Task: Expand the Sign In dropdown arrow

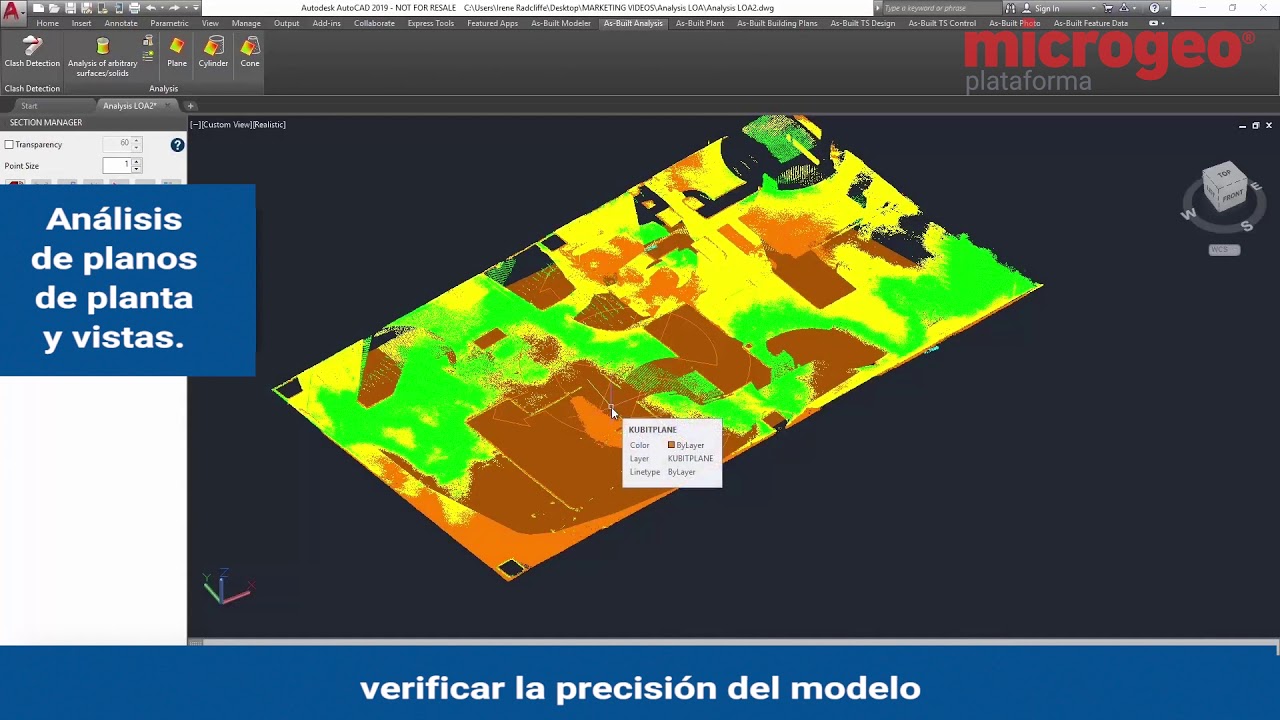Action: coord(1094,8)
